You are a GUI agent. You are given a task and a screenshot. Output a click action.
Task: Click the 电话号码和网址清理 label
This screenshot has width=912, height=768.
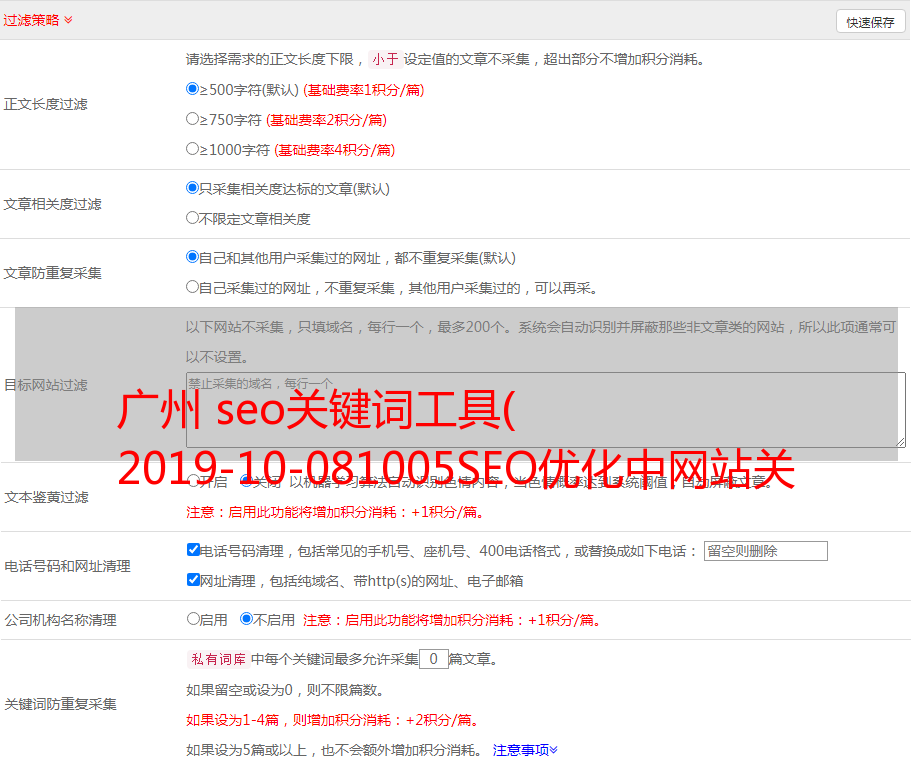[67, 566]
